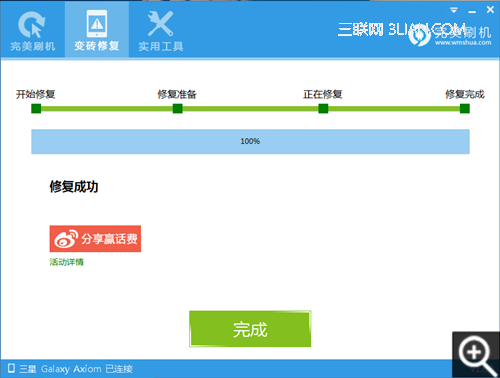This screenshot has height=378, width=500.
Task: Click the www.wmshua.com website text
Action: (463, 43)
